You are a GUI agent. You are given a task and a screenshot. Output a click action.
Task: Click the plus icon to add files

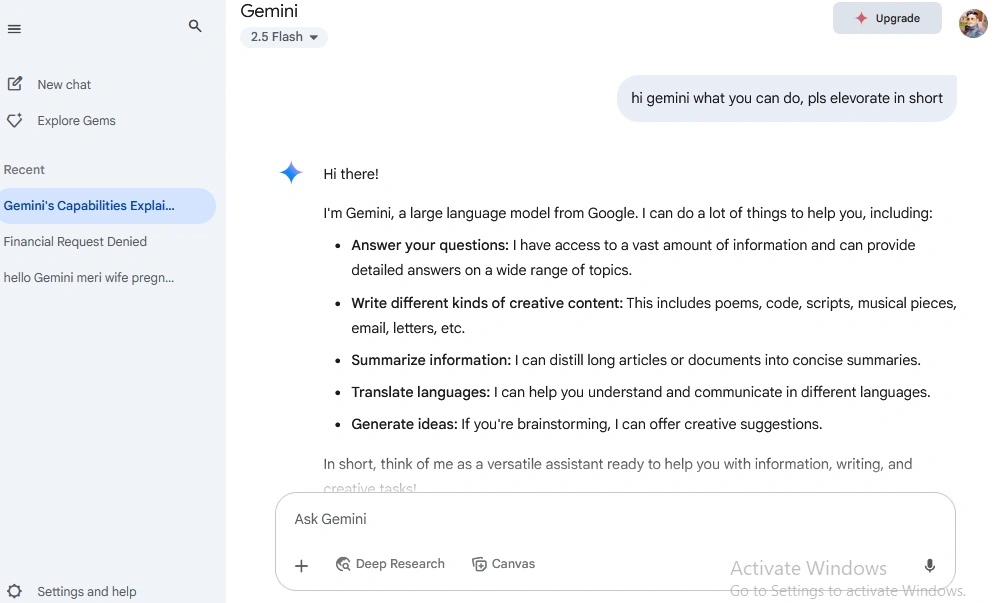point(302,565)
